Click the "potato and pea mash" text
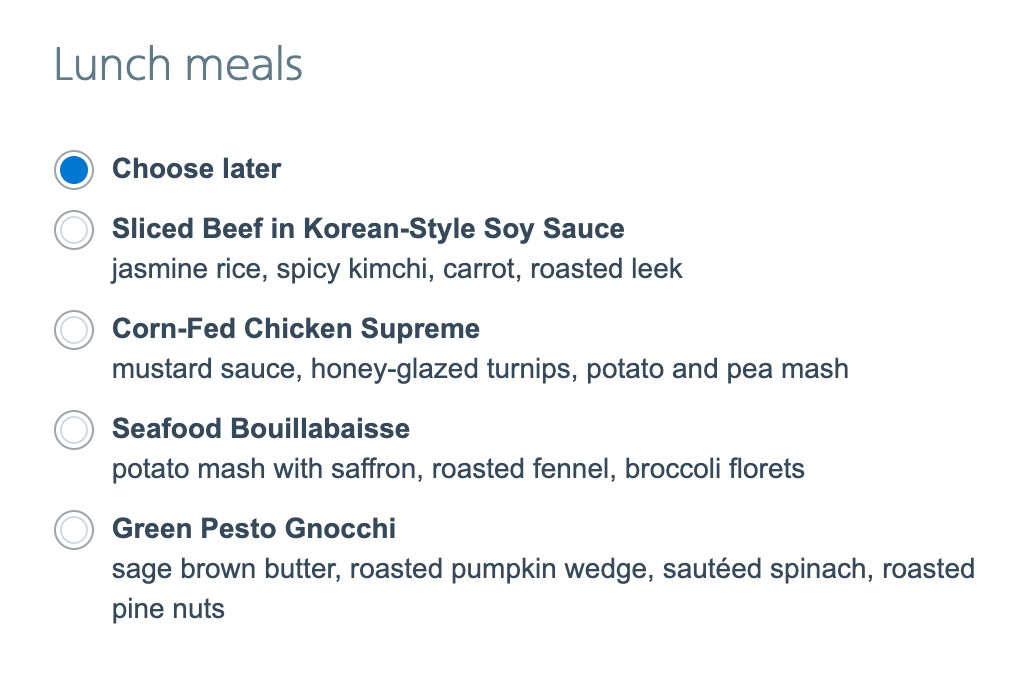 717,369
